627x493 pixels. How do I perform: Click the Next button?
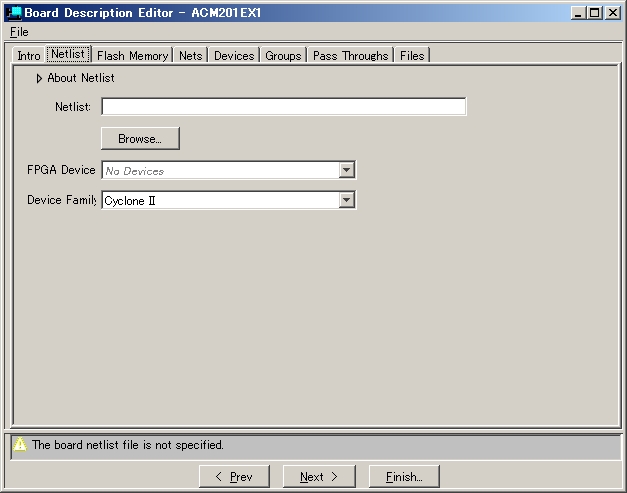319,477
